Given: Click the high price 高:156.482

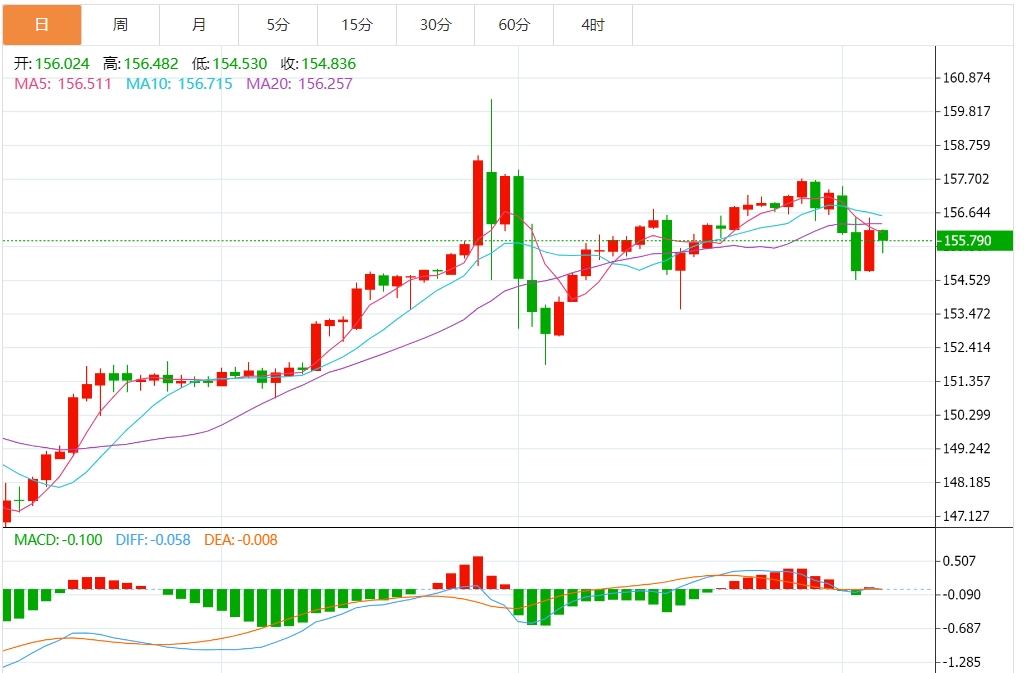Looking at the screenshot, I should [140, 63].
